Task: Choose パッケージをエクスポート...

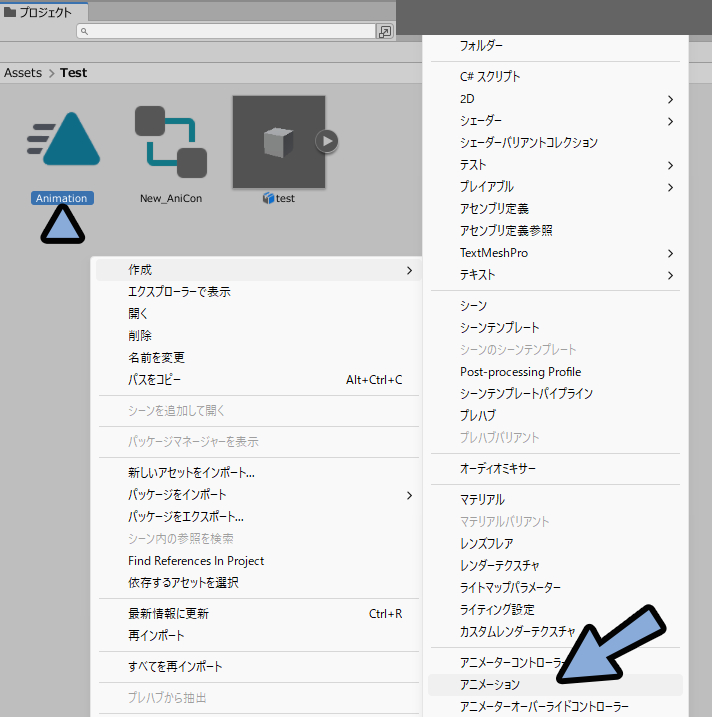Action: (x=259, y=517)
